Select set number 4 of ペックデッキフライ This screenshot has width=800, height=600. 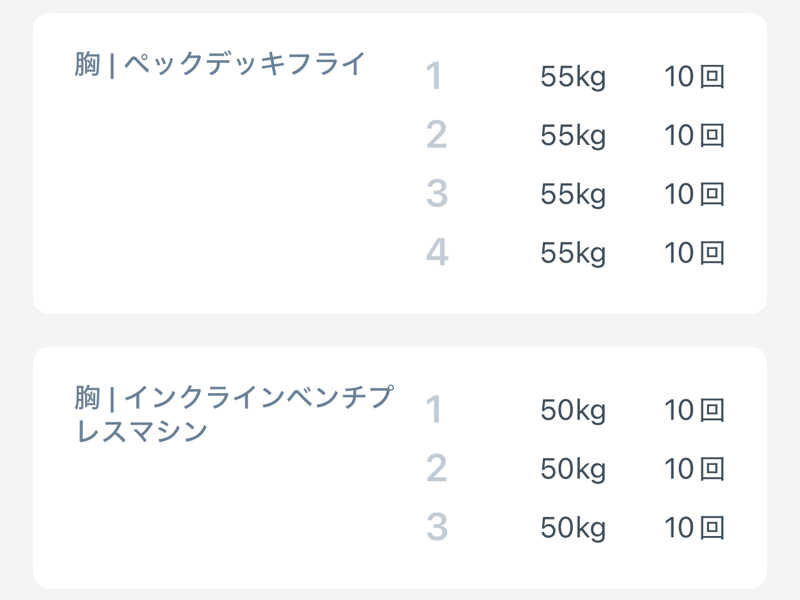point(437,253)
